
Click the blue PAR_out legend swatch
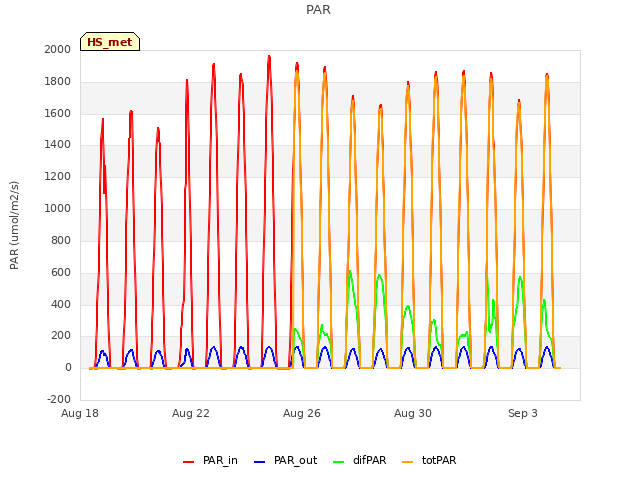(x=260, y=462)
